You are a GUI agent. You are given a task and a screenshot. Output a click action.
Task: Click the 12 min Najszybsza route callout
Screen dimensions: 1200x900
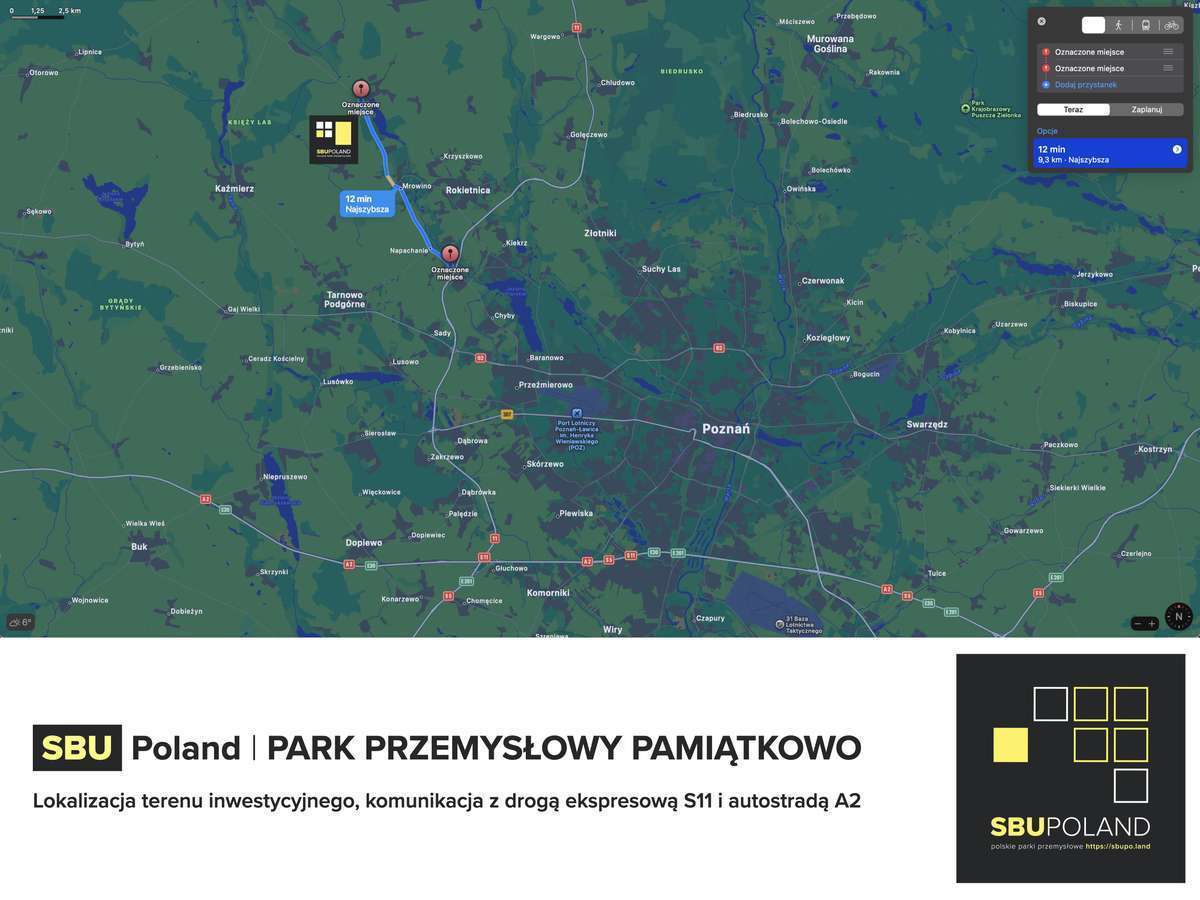point(367,204)
